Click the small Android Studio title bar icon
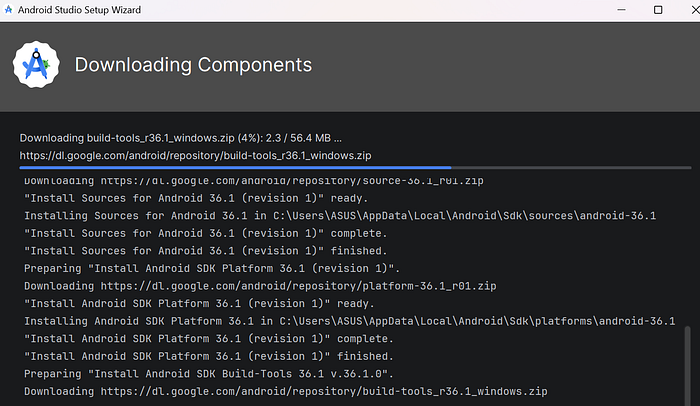 click(8, 9)
